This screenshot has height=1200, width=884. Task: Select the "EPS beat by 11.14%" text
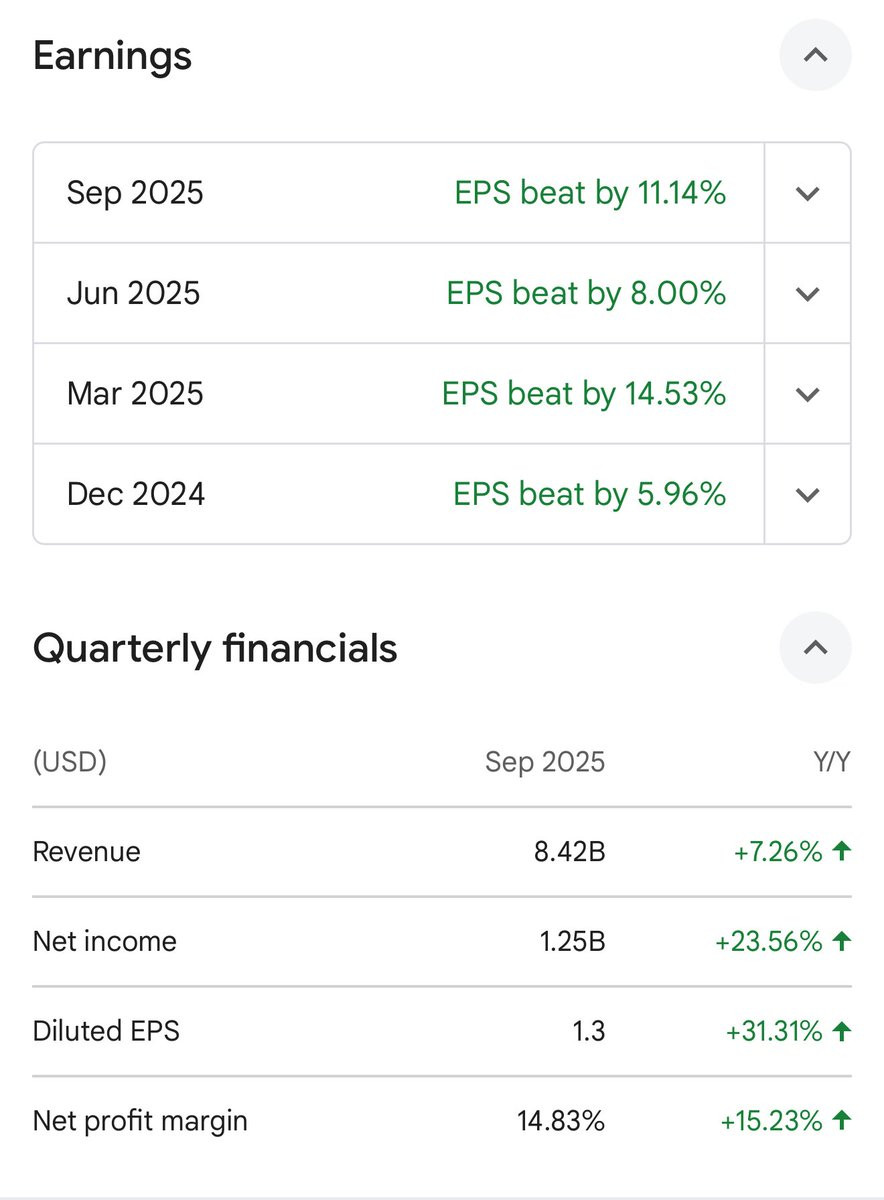[590, 193]
